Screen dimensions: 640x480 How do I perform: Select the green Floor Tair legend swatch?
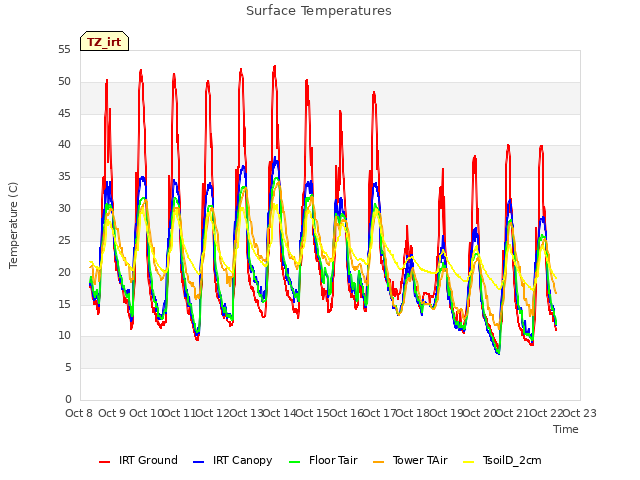point(294,462)
